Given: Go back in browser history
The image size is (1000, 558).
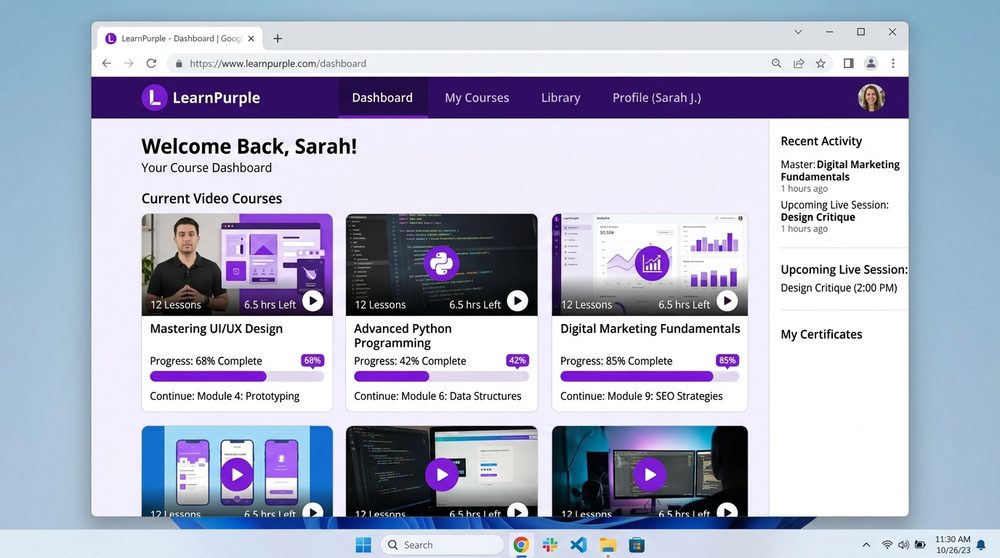Looking at the screenshot, I should pos(107,63).
